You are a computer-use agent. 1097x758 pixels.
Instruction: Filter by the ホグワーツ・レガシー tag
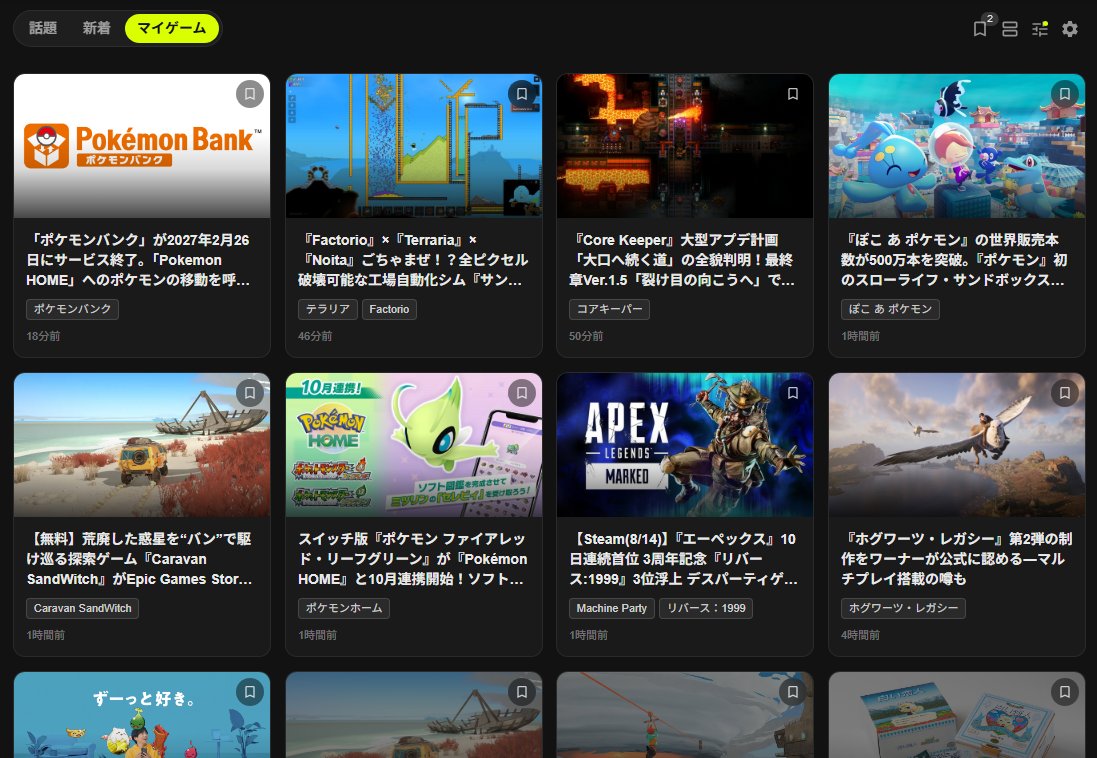tap(903, 608)
